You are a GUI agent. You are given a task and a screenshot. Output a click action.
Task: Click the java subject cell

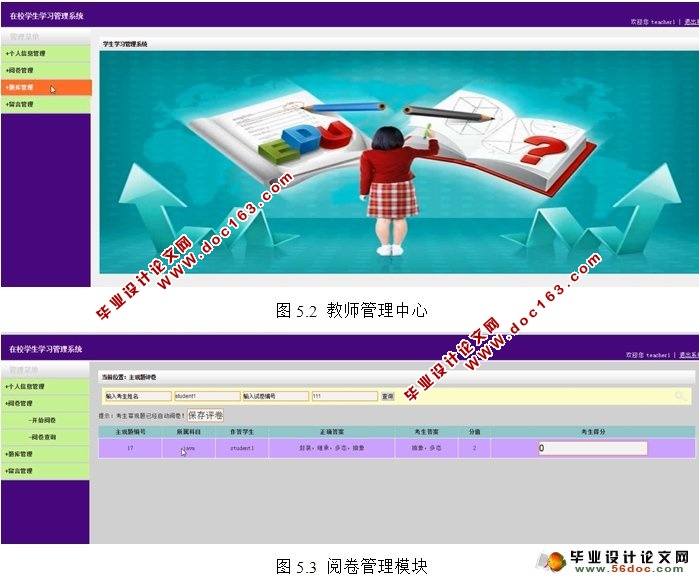tap(189, 448)
